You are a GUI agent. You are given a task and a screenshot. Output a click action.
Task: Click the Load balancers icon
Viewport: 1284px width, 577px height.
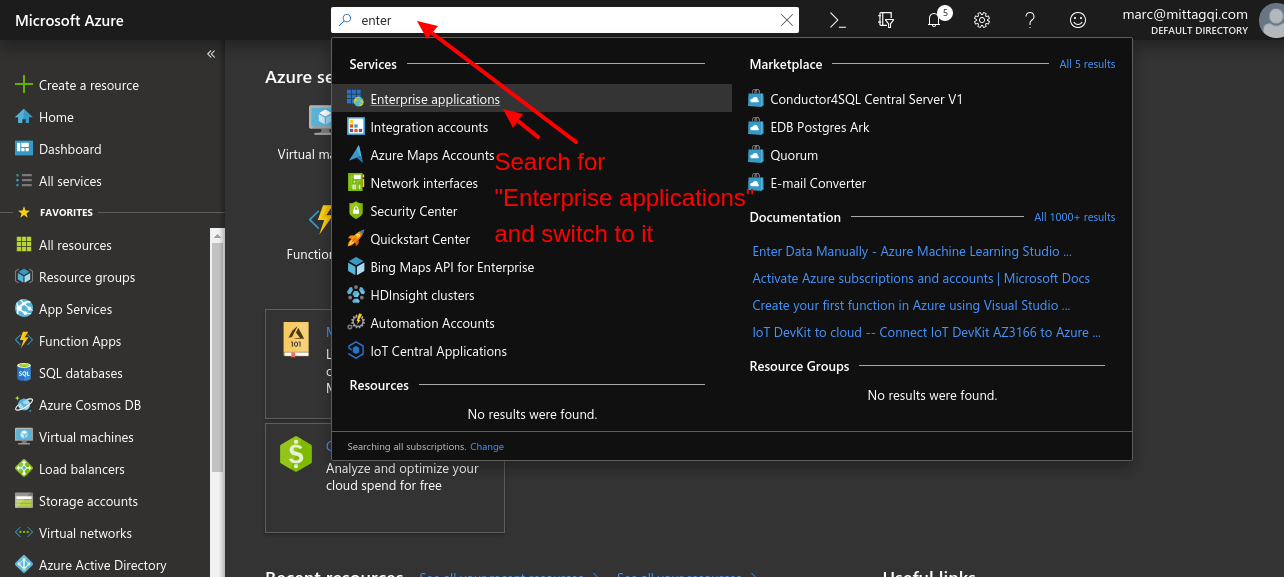(x=24, y=469)
